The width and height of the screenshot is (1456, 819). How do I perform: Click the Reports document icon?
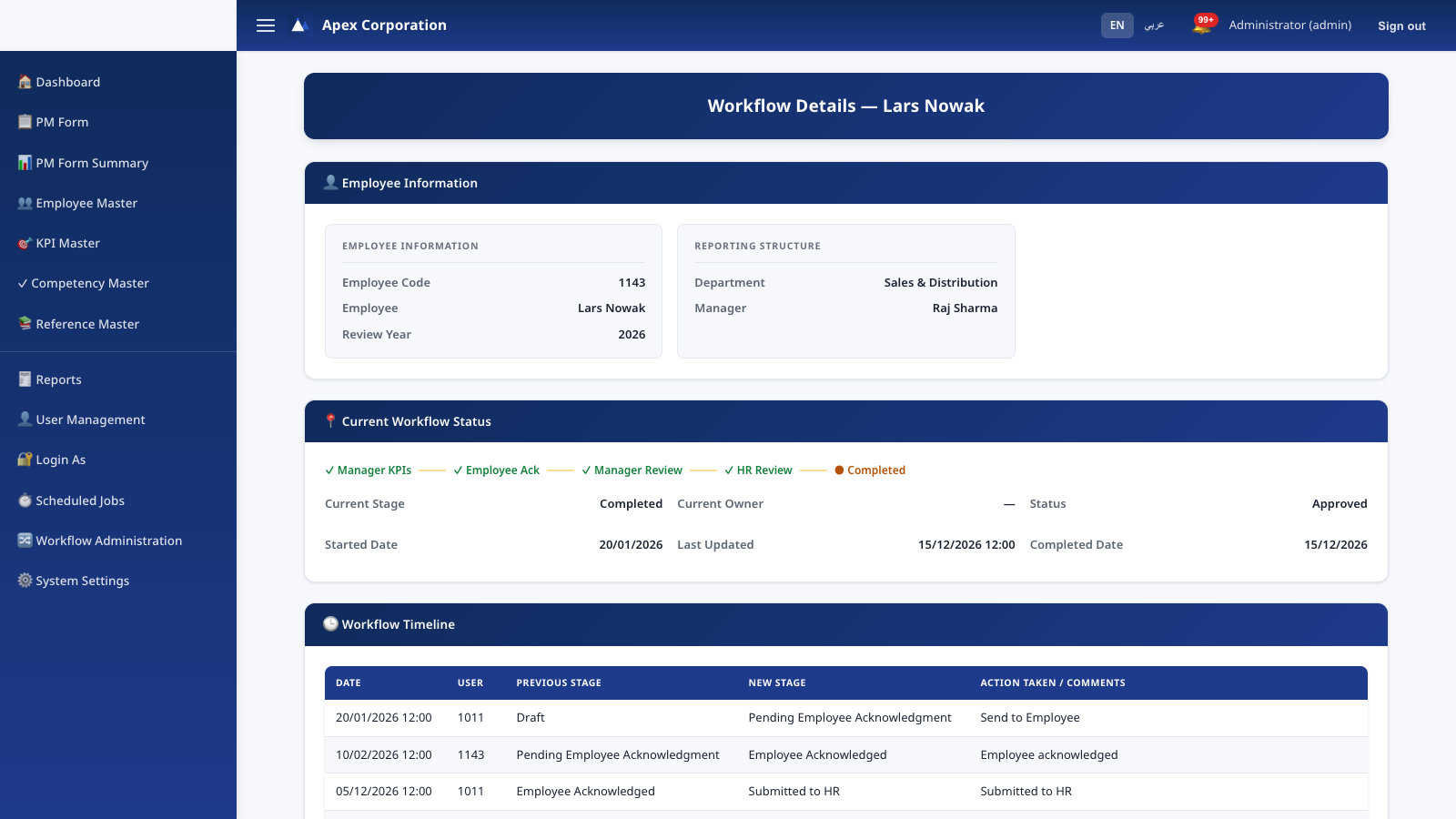tap(25, 379)
